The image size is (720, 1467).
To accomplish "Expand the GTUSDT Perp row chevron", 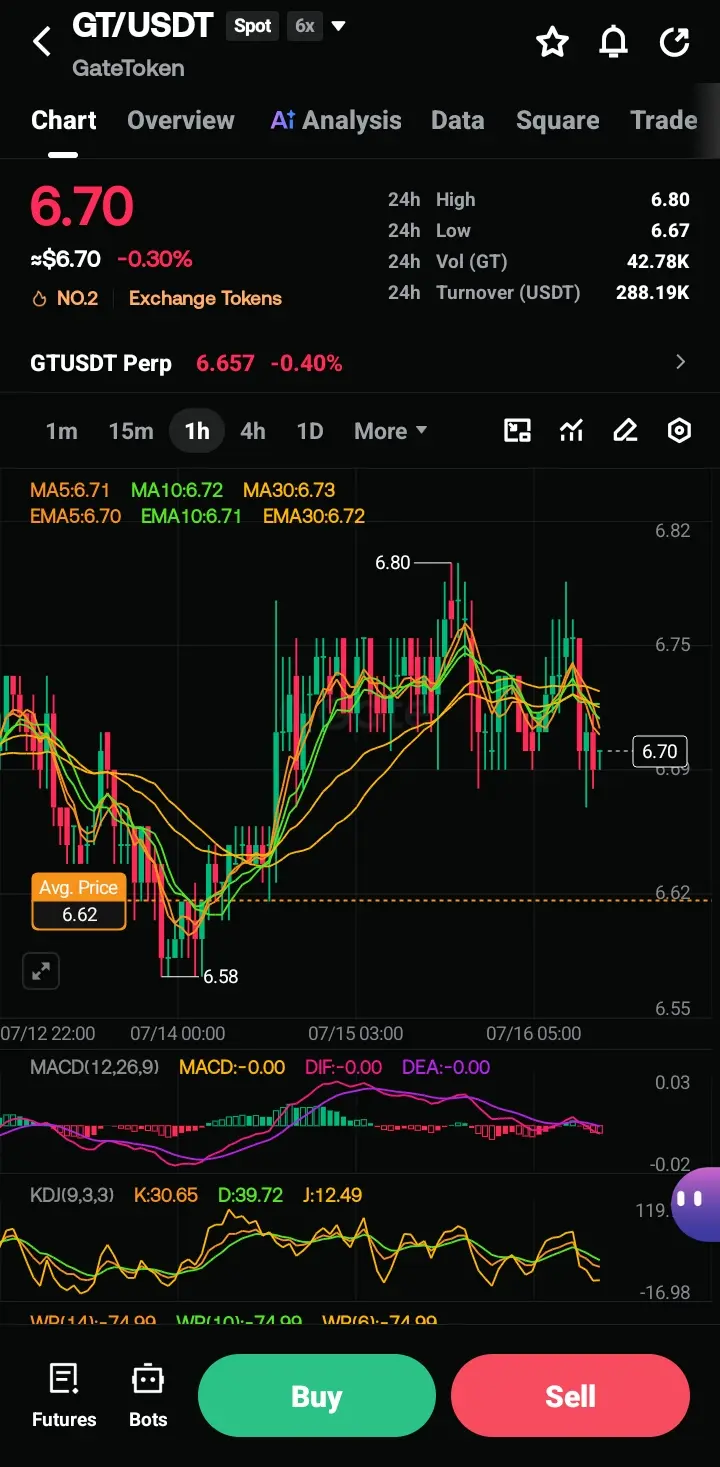I will tap(681, 362).
